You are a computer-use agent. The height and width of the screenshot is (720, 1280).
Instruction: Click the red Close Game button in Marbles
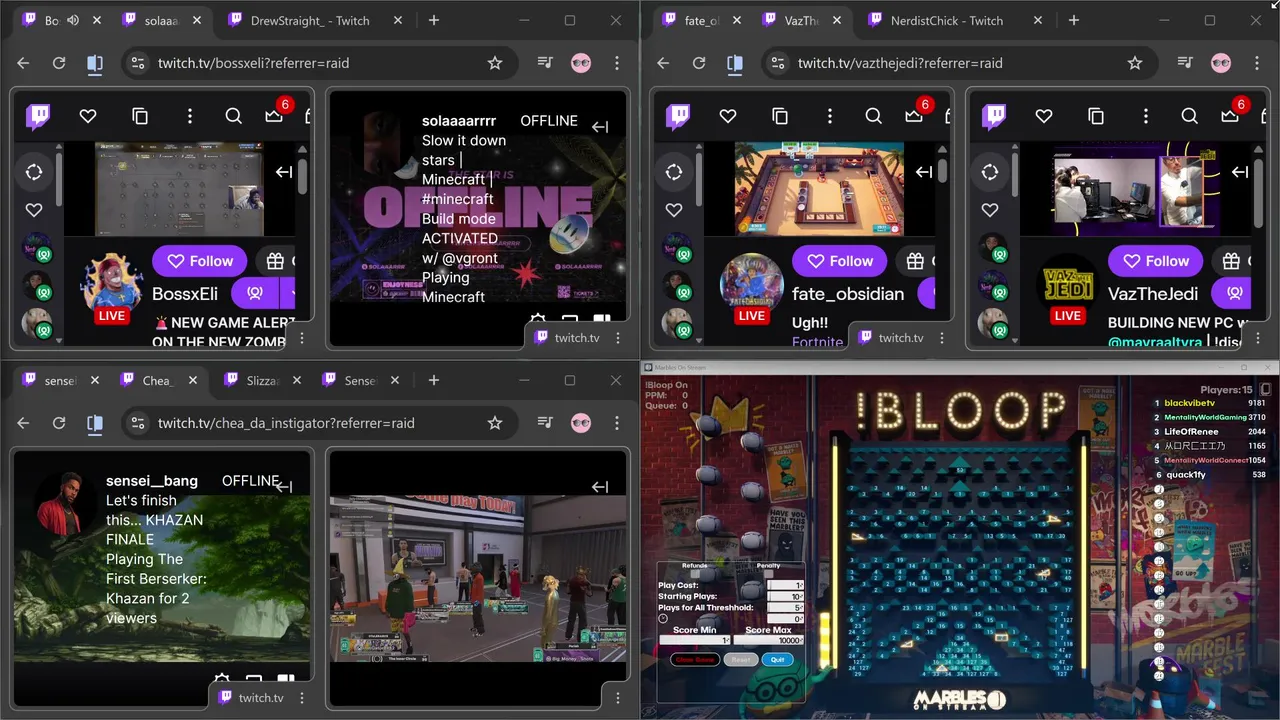click(695, 660)
